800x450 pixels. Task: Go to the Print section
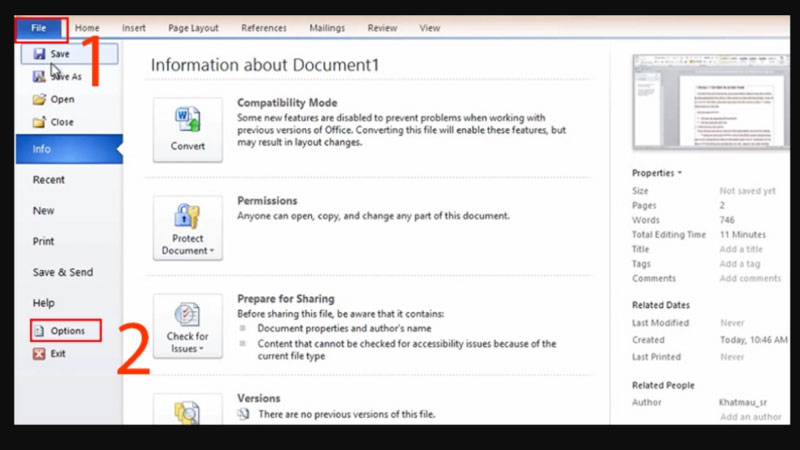(x=43, y=241)
